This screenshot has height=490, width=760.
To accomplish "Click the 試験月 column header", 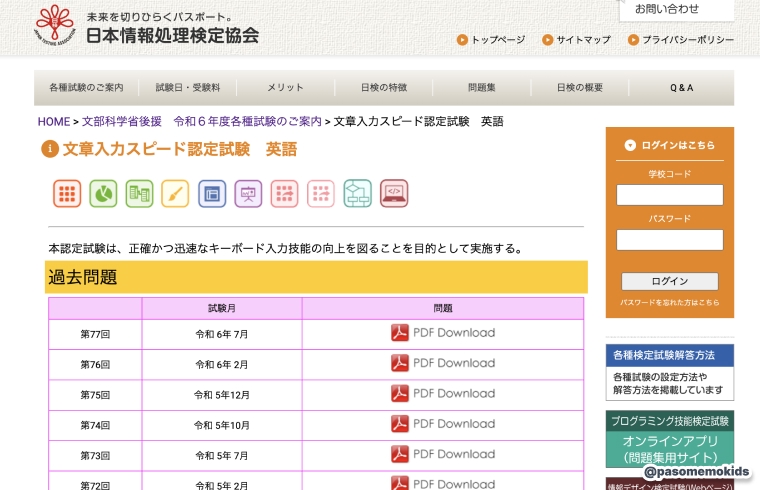I will 222,308.
